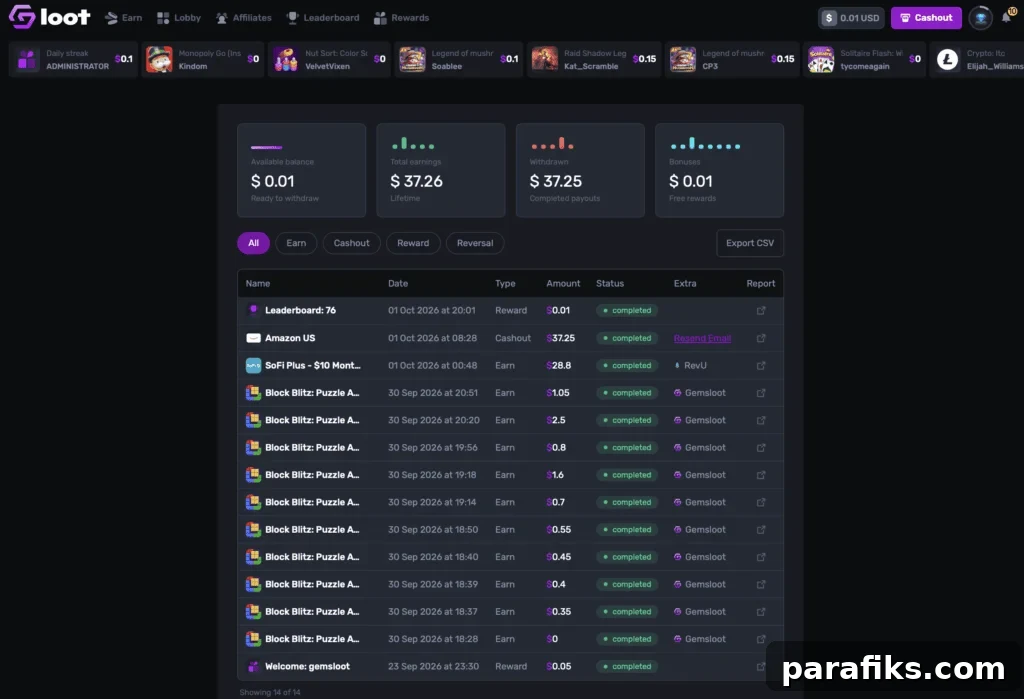Screen dimensions: 1024x699
Task: Open report icon for SoFi Plus row
Action: [x=761, y=366]
